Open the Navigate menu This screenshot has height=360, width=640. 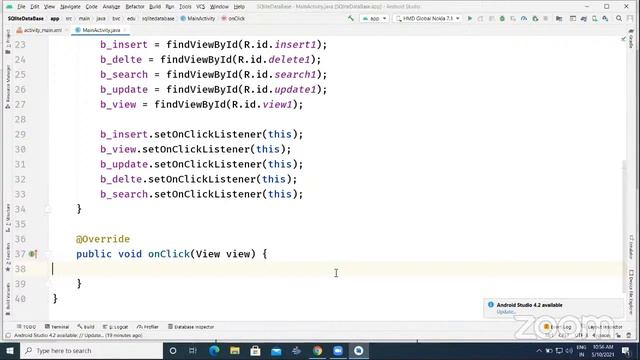point(70,7)
